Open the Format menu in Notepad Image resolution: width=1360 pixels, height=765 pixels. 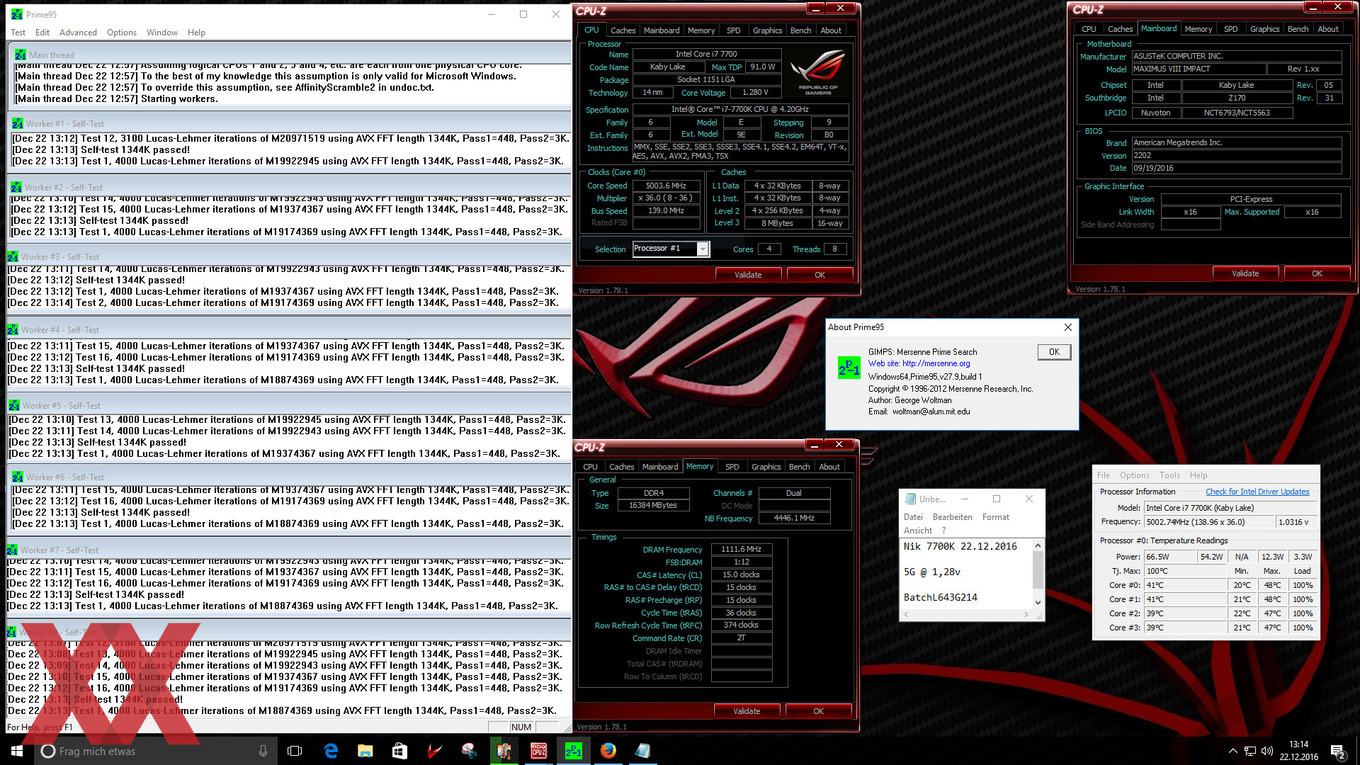996,517
